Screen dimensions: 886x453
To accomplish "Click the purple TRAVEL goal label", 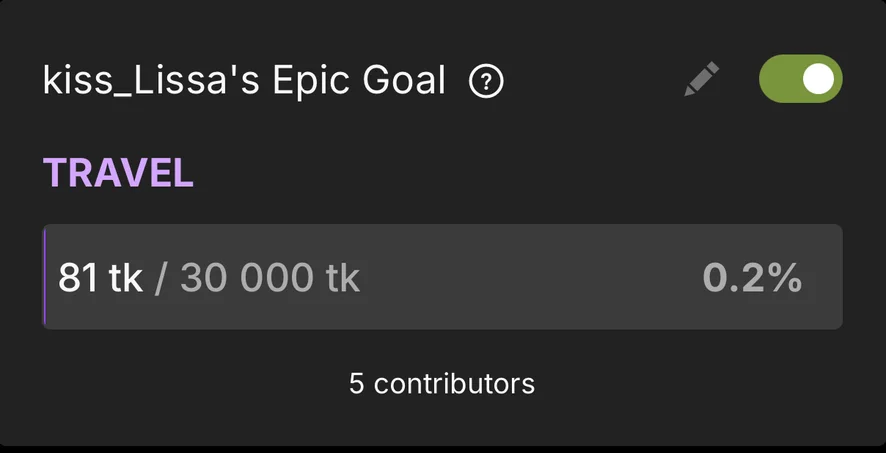I will tap(118, 173).
